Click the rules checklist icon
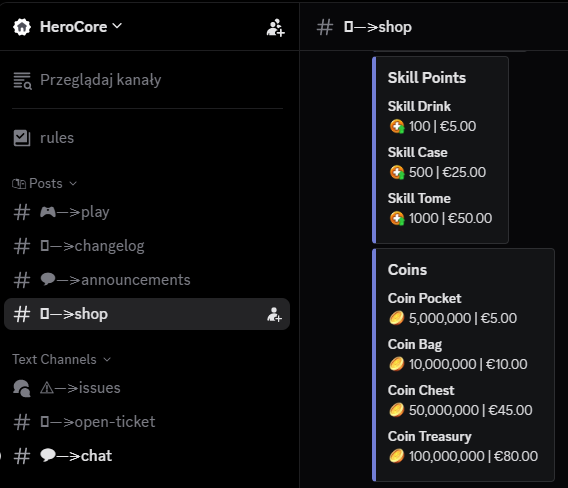Image resolution: width=568 pixels, height=488 pixels. pos(22,138)
